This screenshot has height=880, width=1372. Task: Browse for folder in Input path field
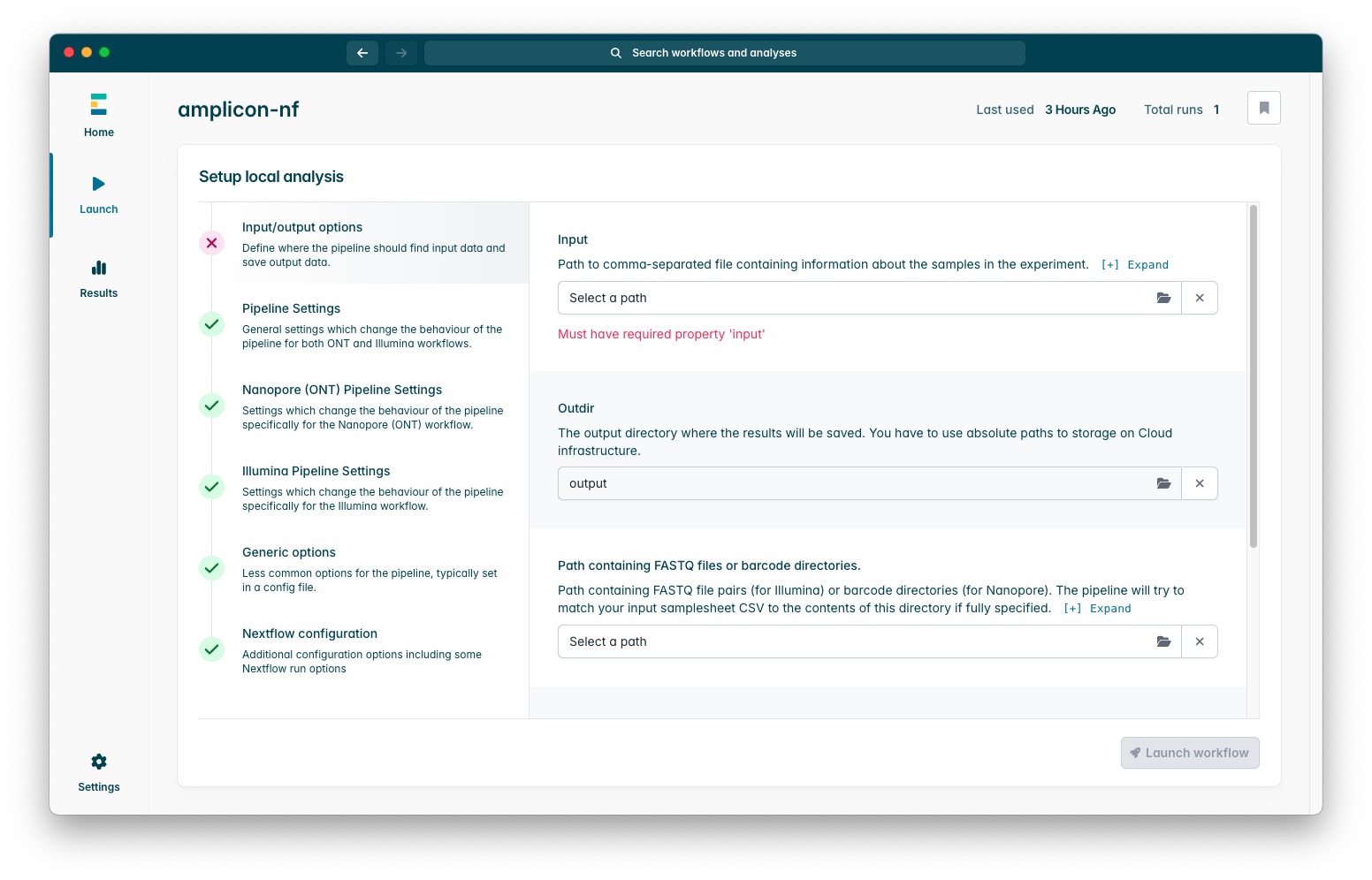(x=1163, y=298)
